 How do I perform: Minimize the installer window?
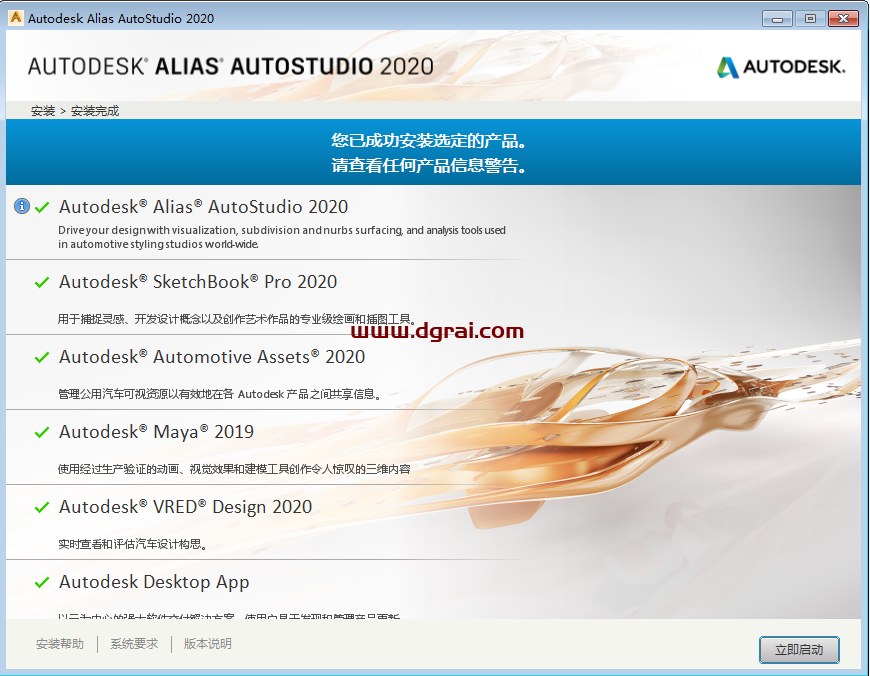coord(777,18)
